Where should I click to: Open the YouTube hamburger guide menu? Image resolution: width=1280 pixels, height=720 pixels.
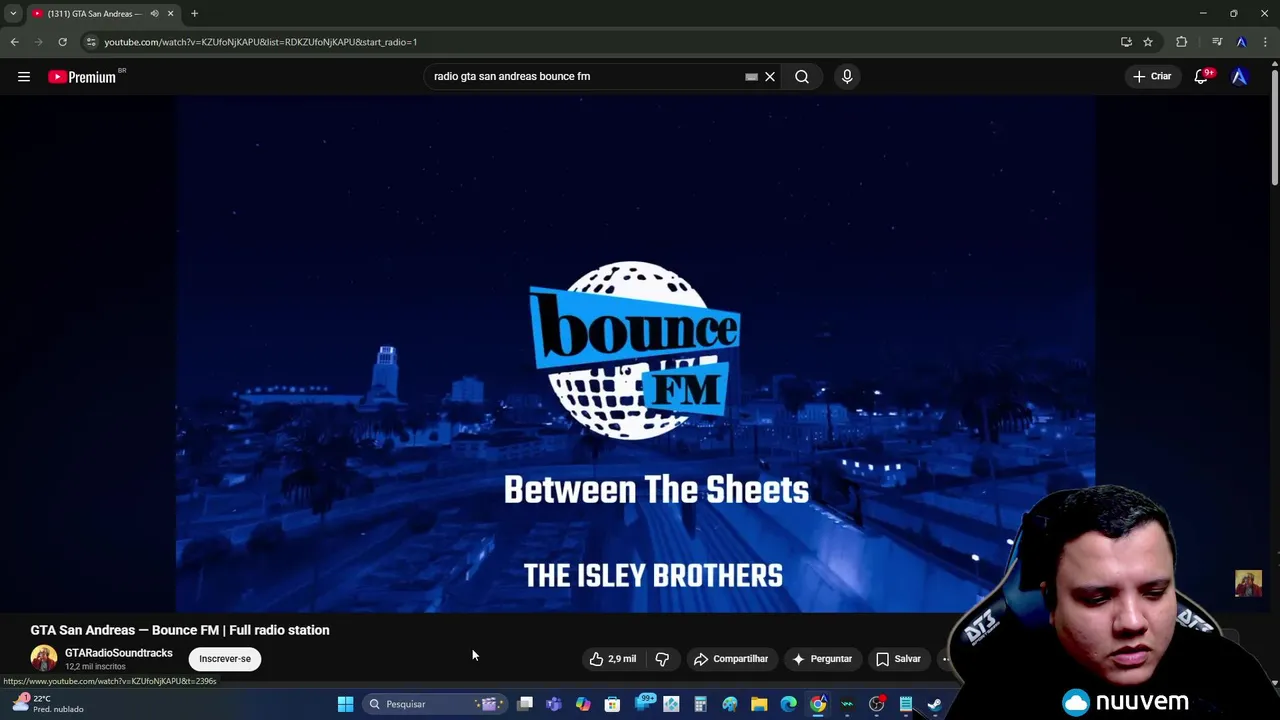point(24,76)
